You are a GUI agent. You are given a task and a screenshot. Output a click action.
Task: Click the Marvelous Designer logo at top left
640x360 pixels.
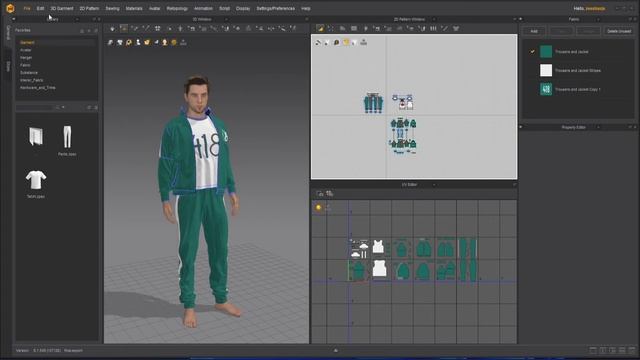tap(10, 8)
